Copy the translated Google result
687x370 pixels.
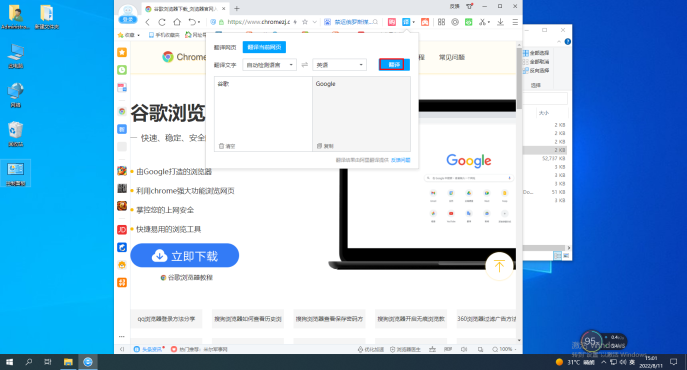tap(325, 146)
